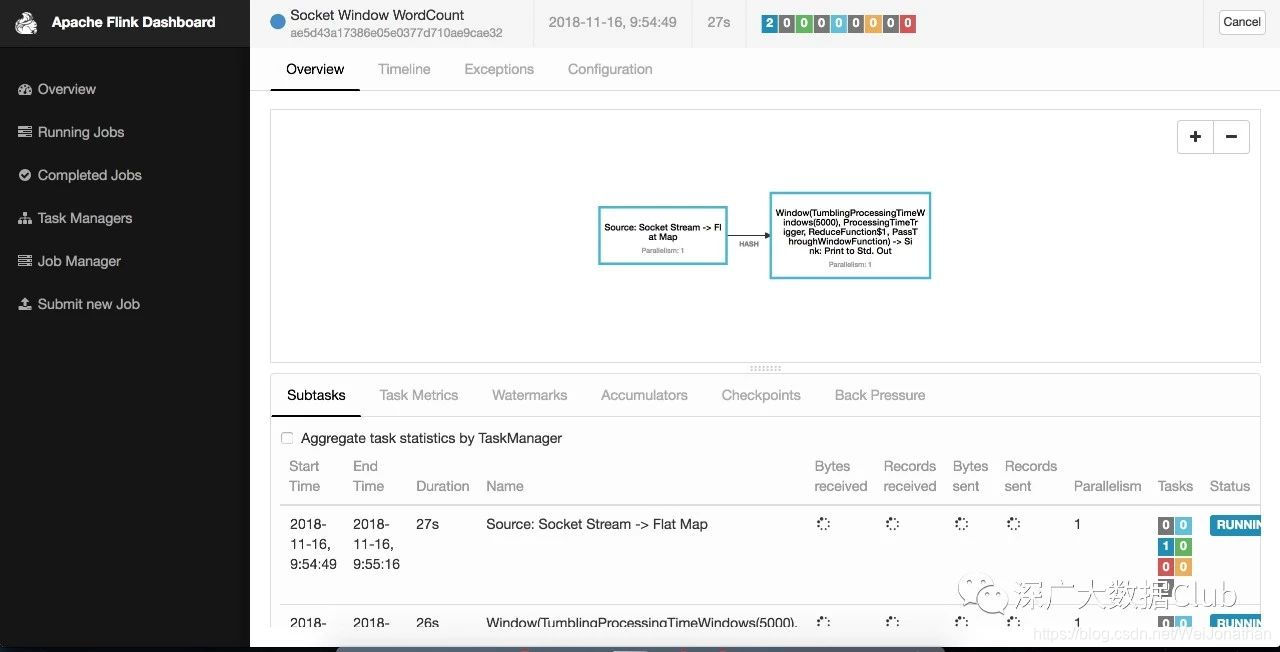Click the orange status badge in header
Image resolution: width=1280 pixels, height=652 pixels.
pos(872,22)
